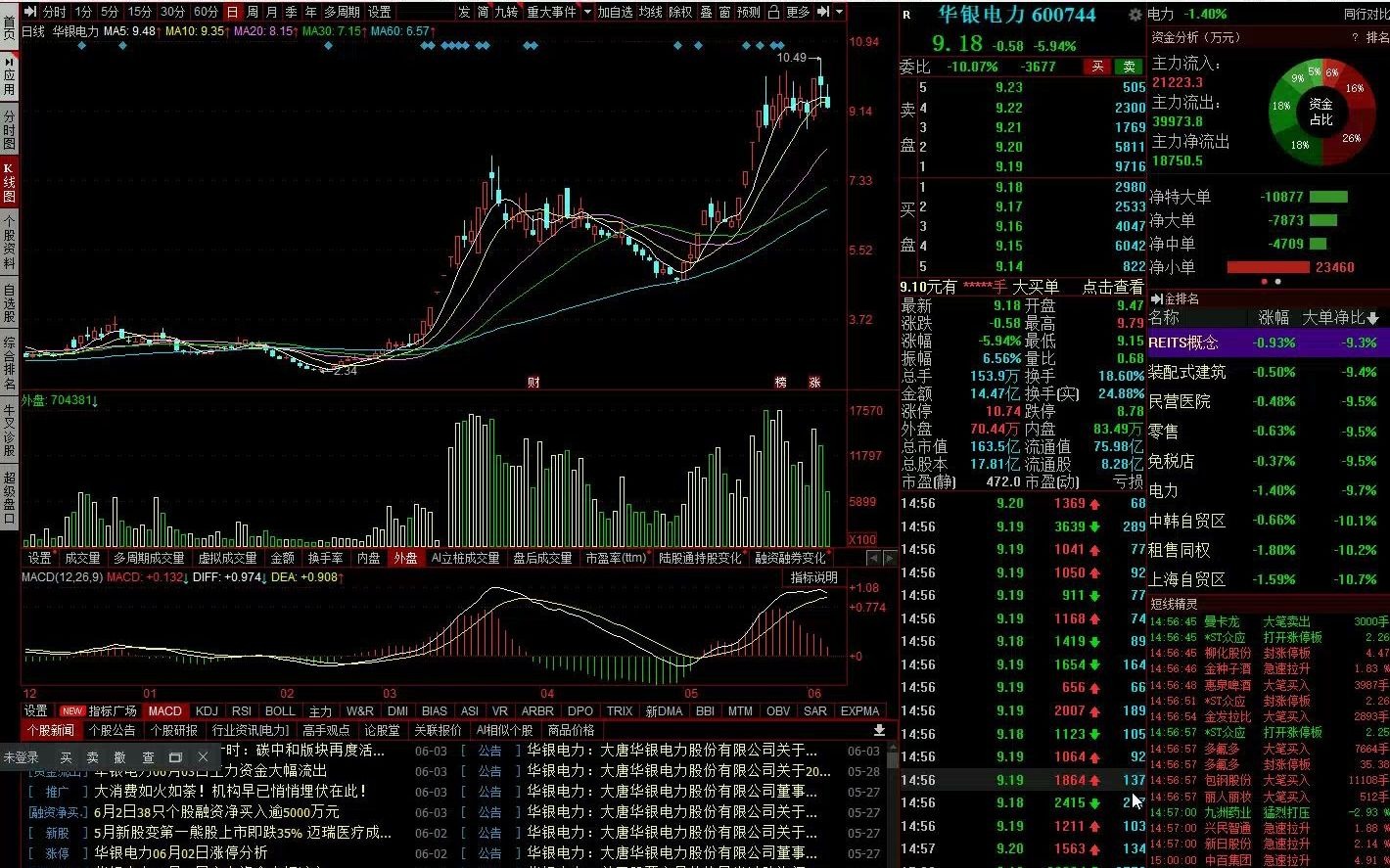This screenshot has height=868, width=1390.
Task: Click 点击查看 large order link
Action: 1113,287
